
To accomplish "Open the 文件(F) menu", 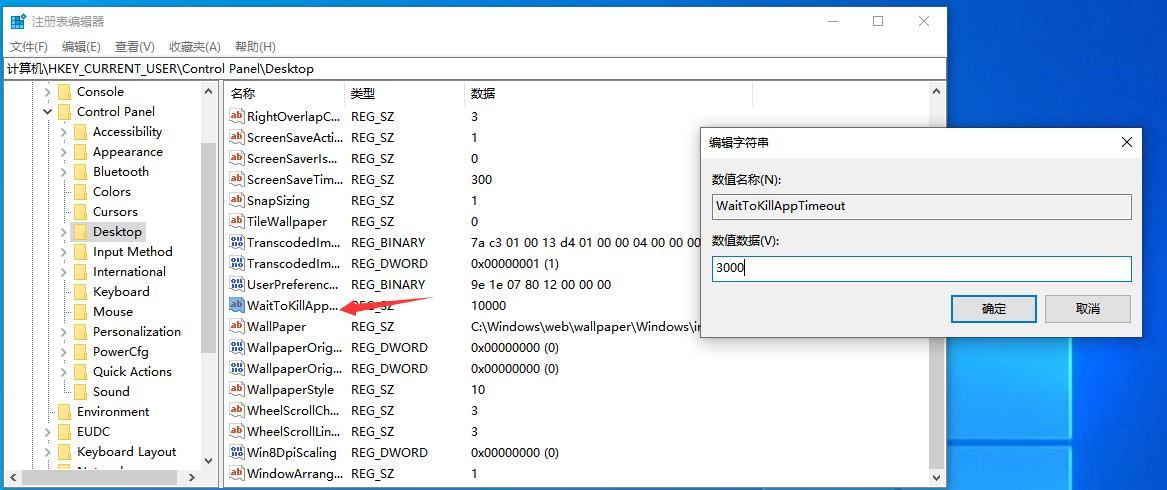I will click(x=29, y=47).
